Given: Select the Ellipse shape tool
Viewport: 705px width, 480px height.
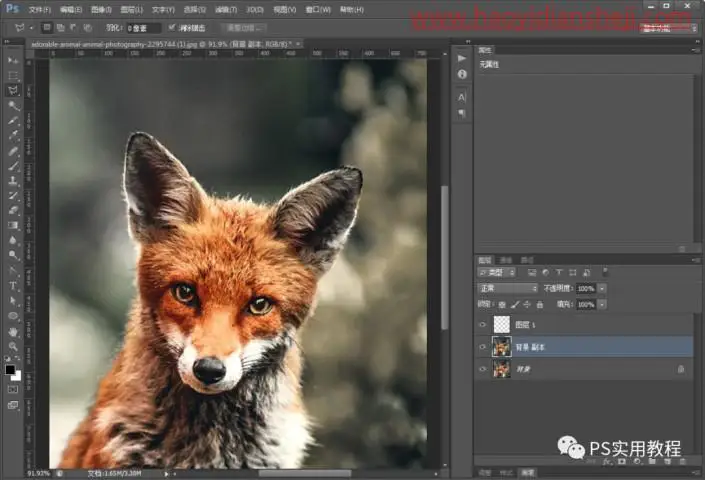Looking at the screenshot, I should (x=13, y=316).
